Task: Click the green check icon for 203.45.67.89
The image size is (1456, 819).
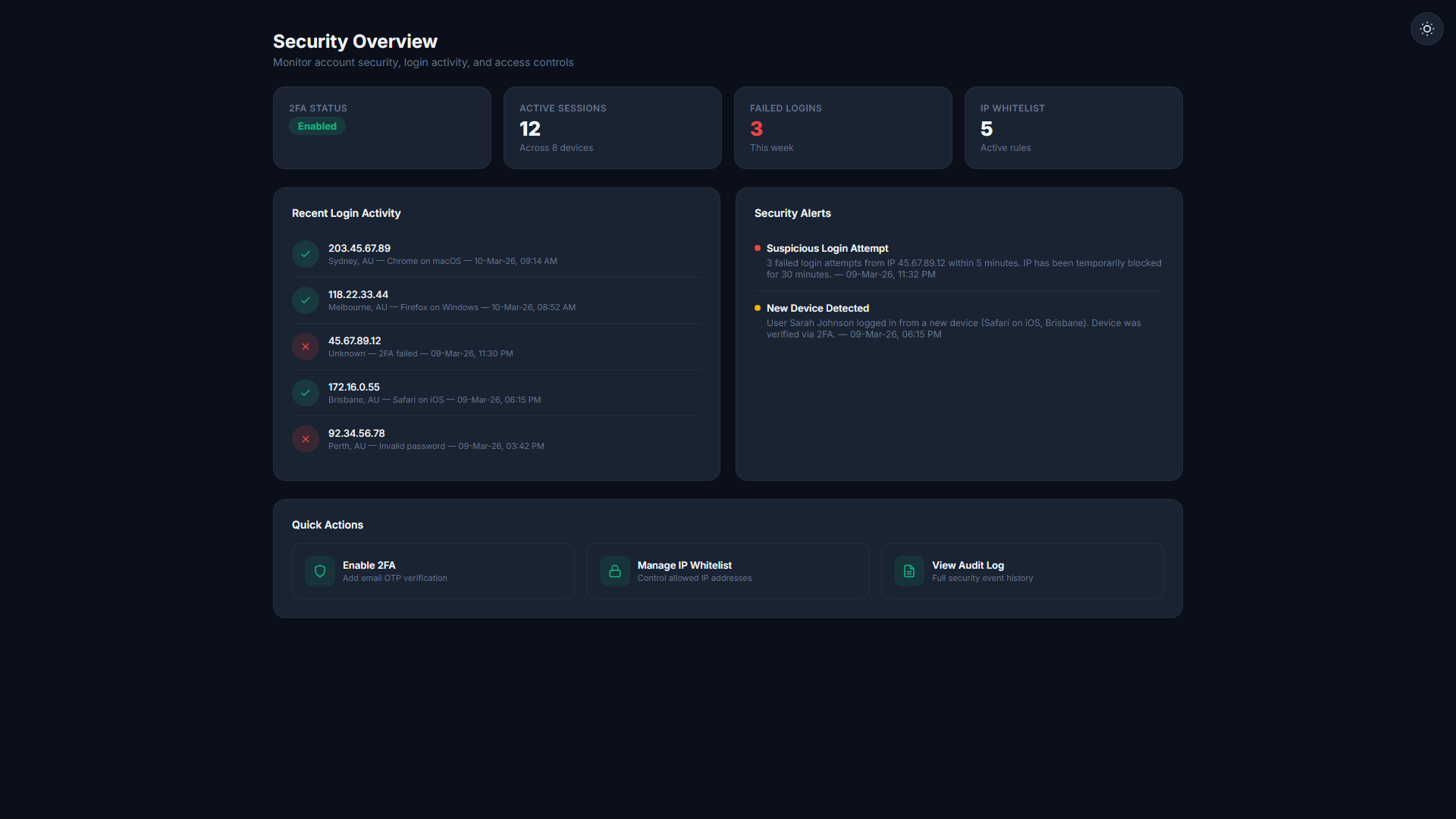Action: pyautogui.click(x=306, y=254)
